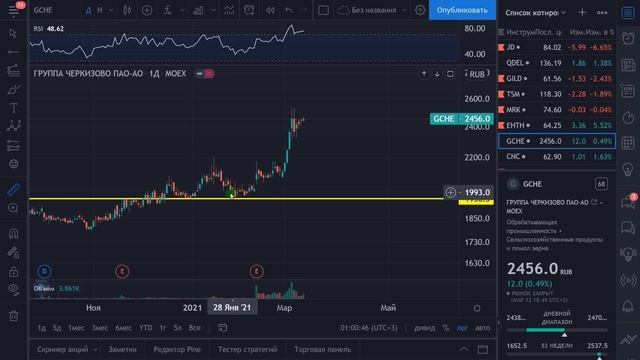Open the forecasting and measurement tools
The image size is (640, 360).
[13, 145]
